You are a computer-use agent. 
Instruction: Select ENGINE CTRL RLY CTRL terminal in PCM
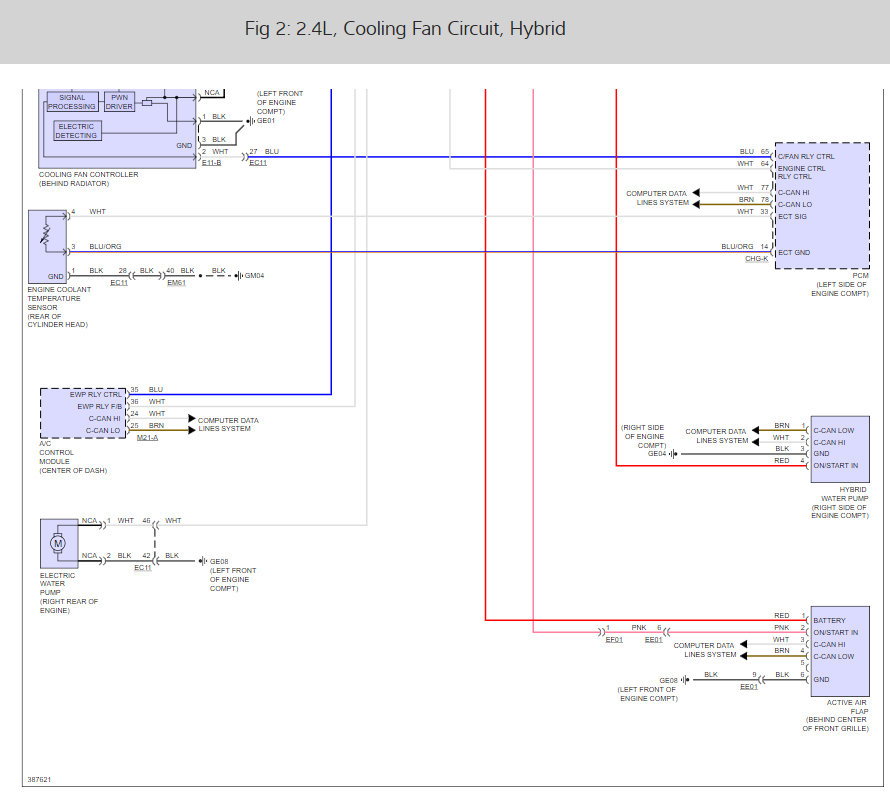click(x=801, y=173)
